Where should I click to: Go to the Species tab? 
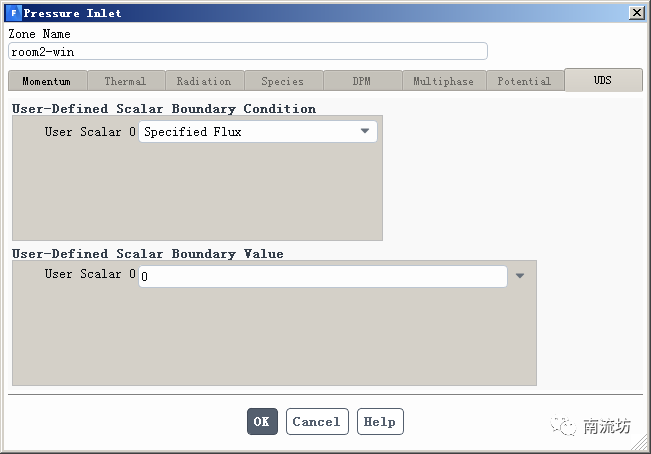pyautogui.click(x=282, y=81)
